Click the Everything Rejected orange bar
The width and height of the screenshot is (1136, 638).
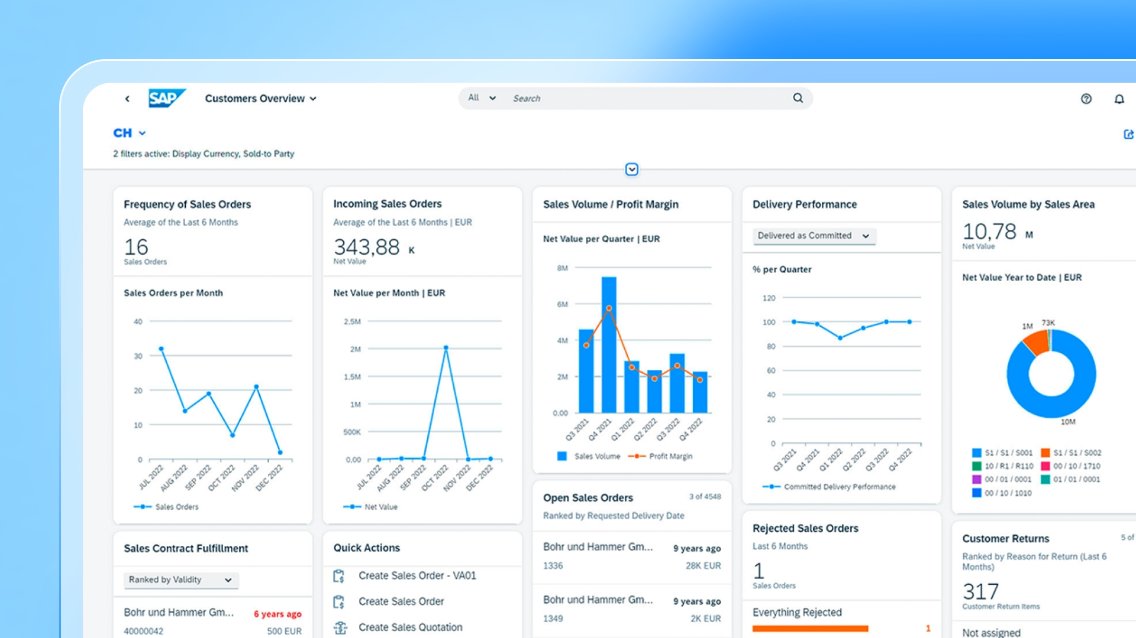click(810, 629)
